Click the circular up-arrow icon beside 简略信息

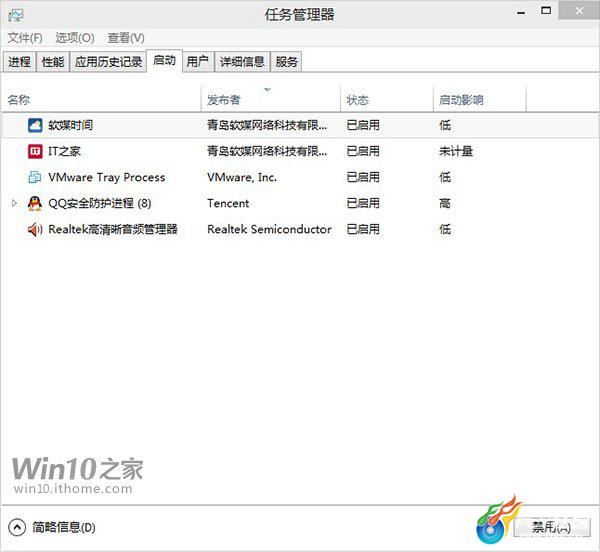(x=17, y=528)
